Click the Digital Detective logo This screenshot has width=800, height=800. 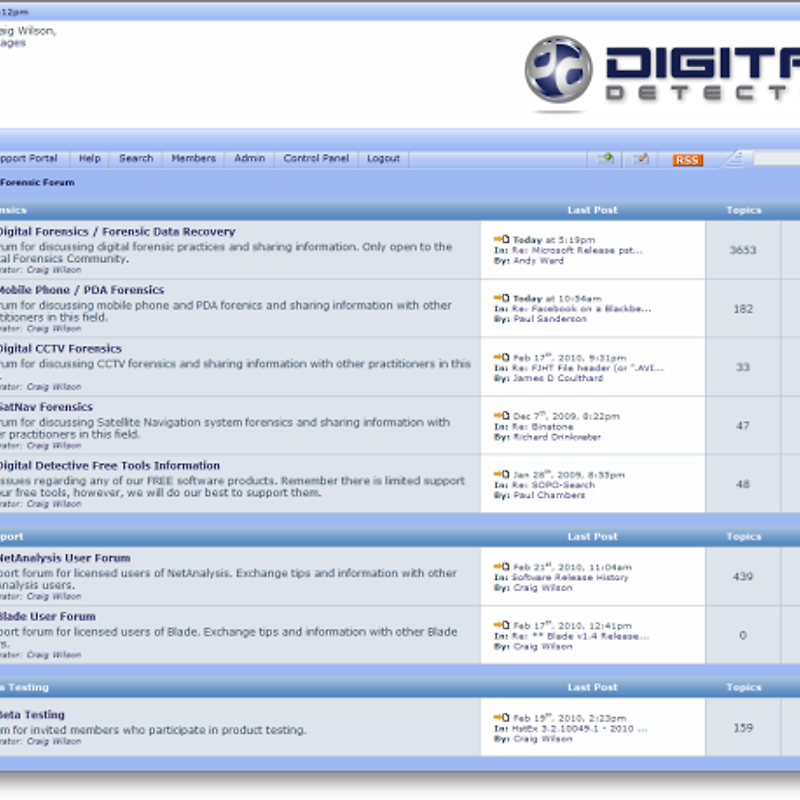click(660, 70)
